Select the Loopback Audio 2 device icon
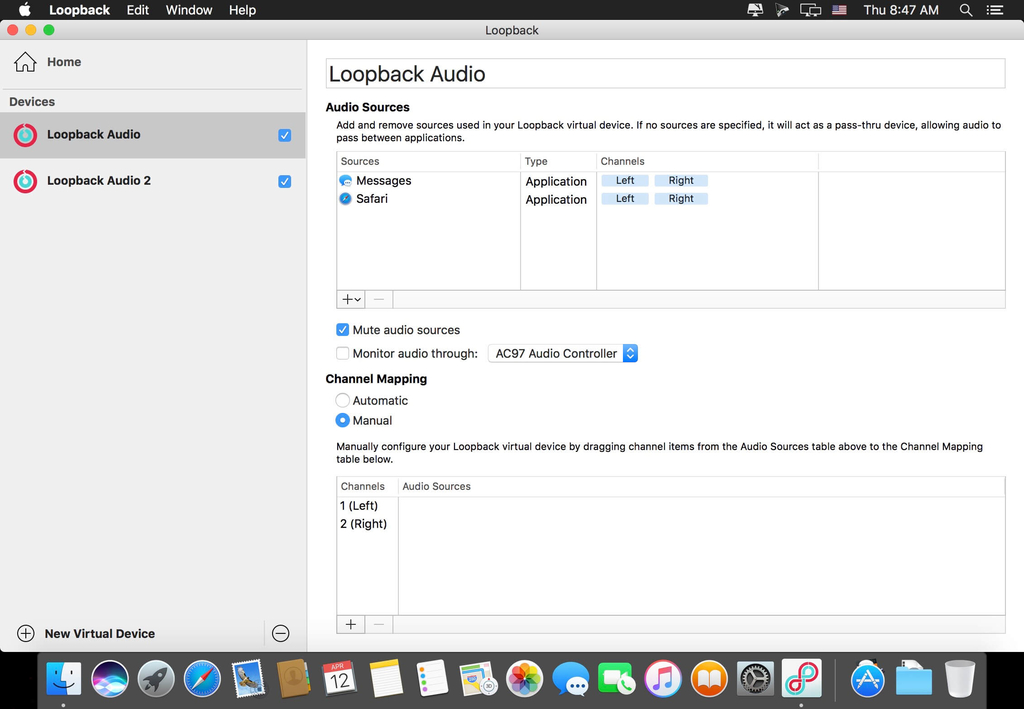Screen dimensions: 1024x709 point(25,181)
